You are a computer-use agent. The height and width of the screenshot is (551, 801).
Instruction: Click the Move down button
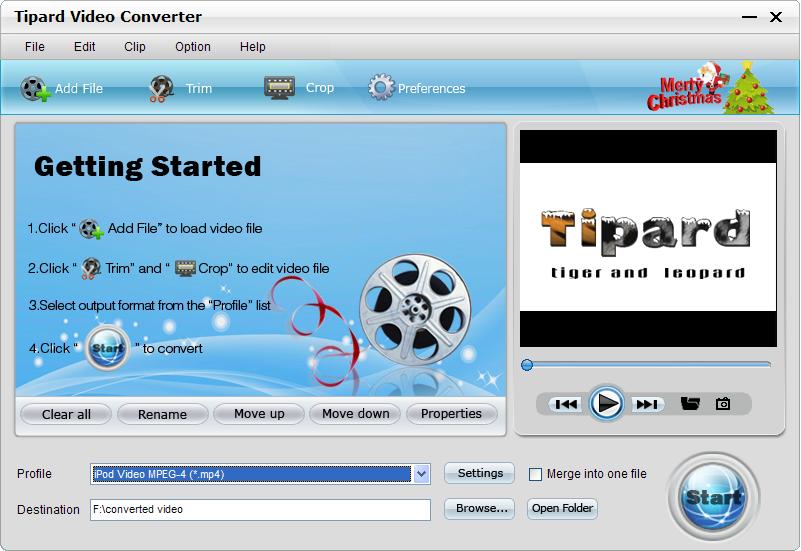356,414
